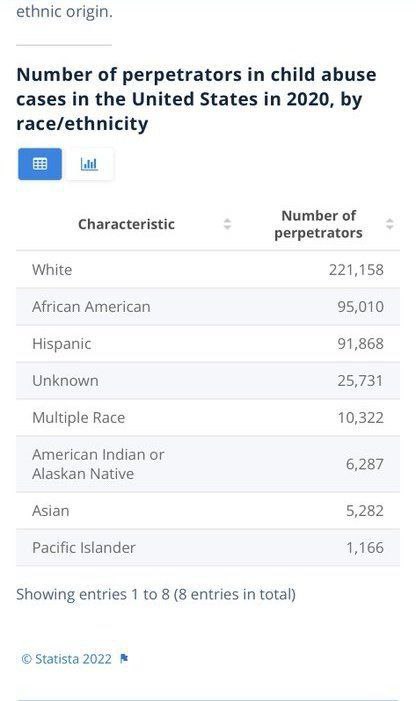The width and height of the screenshot is (416, 701).
Task: Click the Showing entries 1 to 8 text
Action: pos(156,594)
